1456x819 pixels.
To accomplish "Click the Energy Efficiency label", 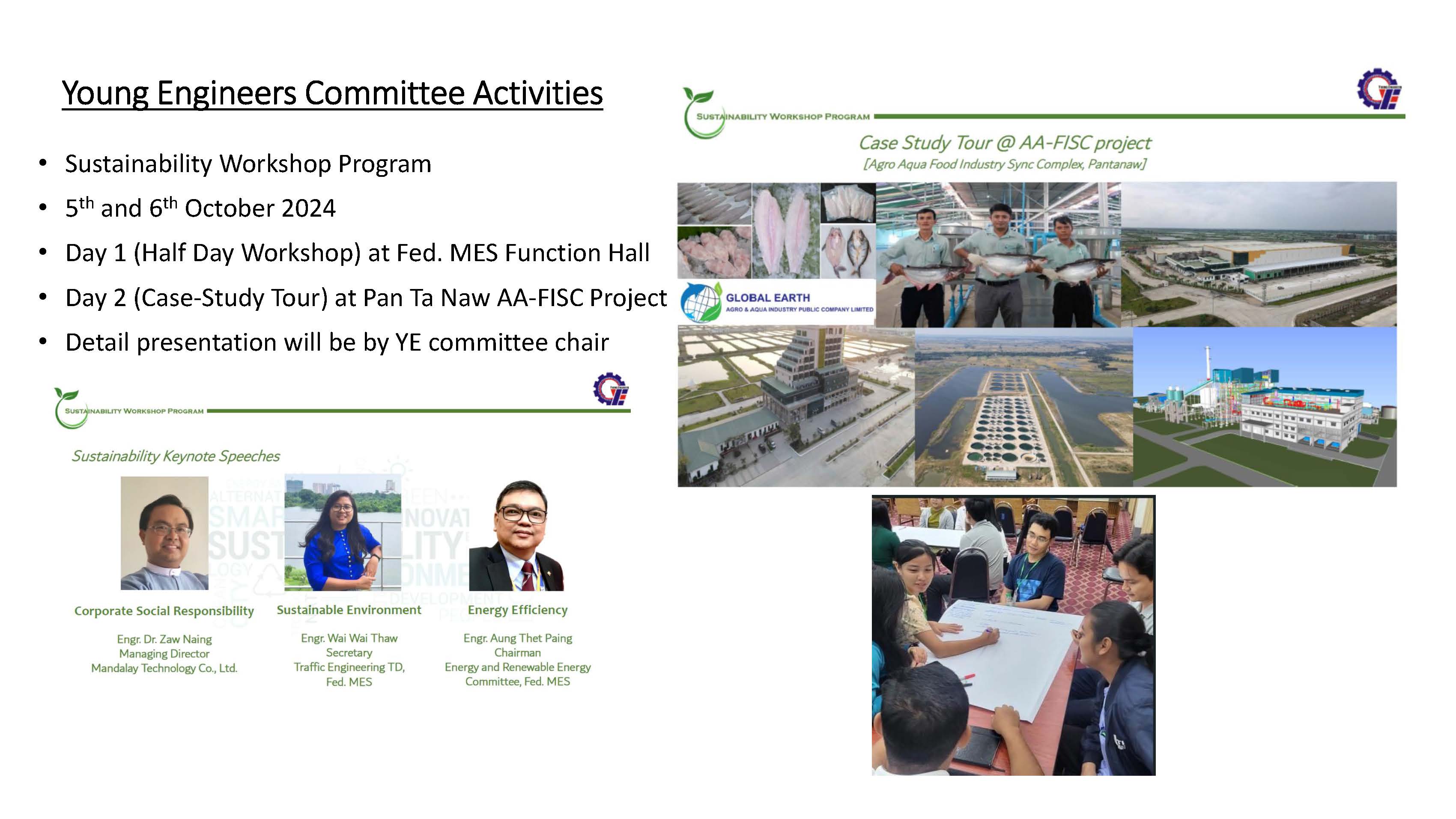I will pos(517,610).
